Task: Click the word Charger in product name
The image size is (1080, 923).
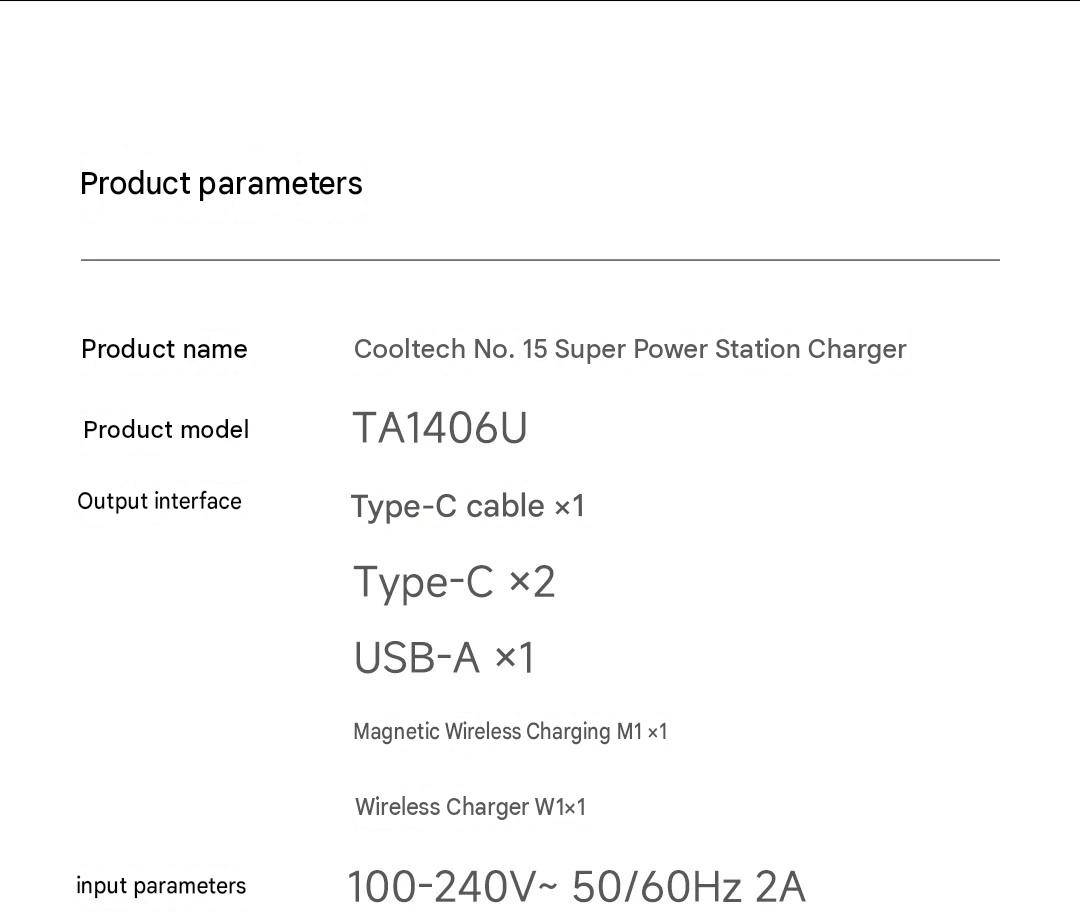Action: click(857, 349)
